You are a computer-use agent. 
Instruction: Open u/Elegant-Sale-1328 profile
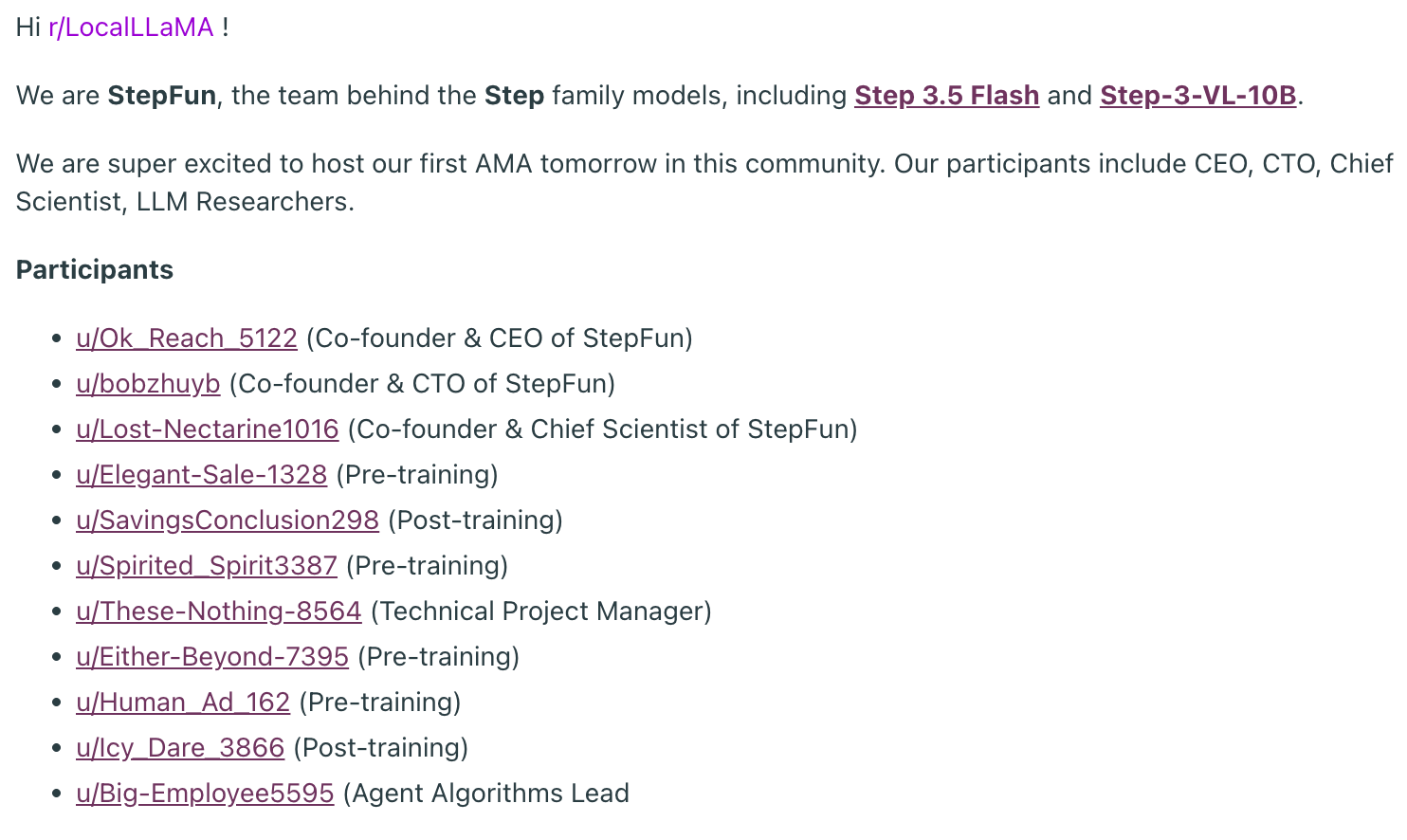[201, 475]
